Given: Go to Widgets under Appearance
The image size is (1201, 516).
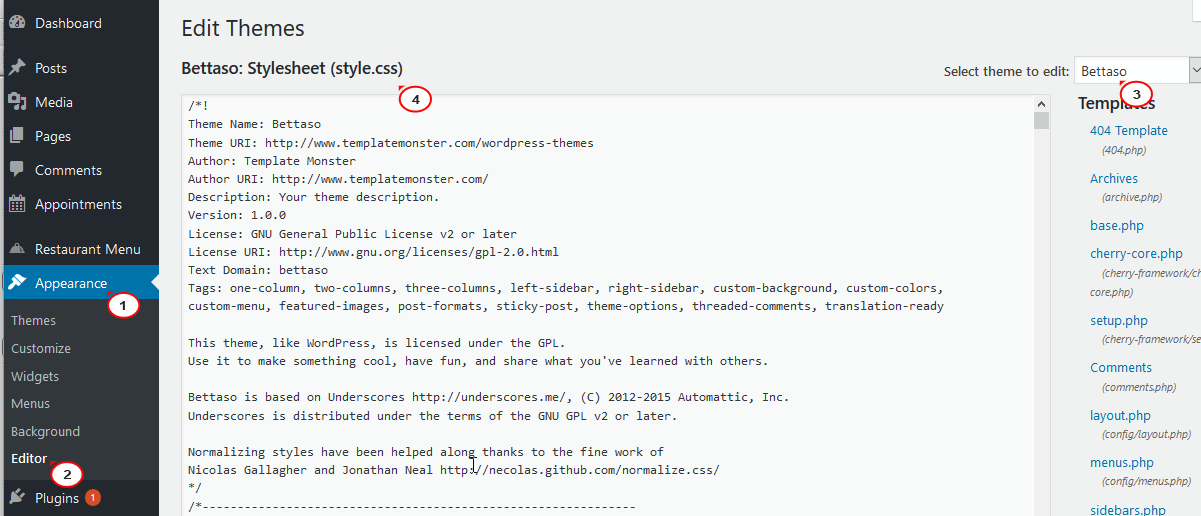Looking at the screenshot, I should tap(35, 377).
